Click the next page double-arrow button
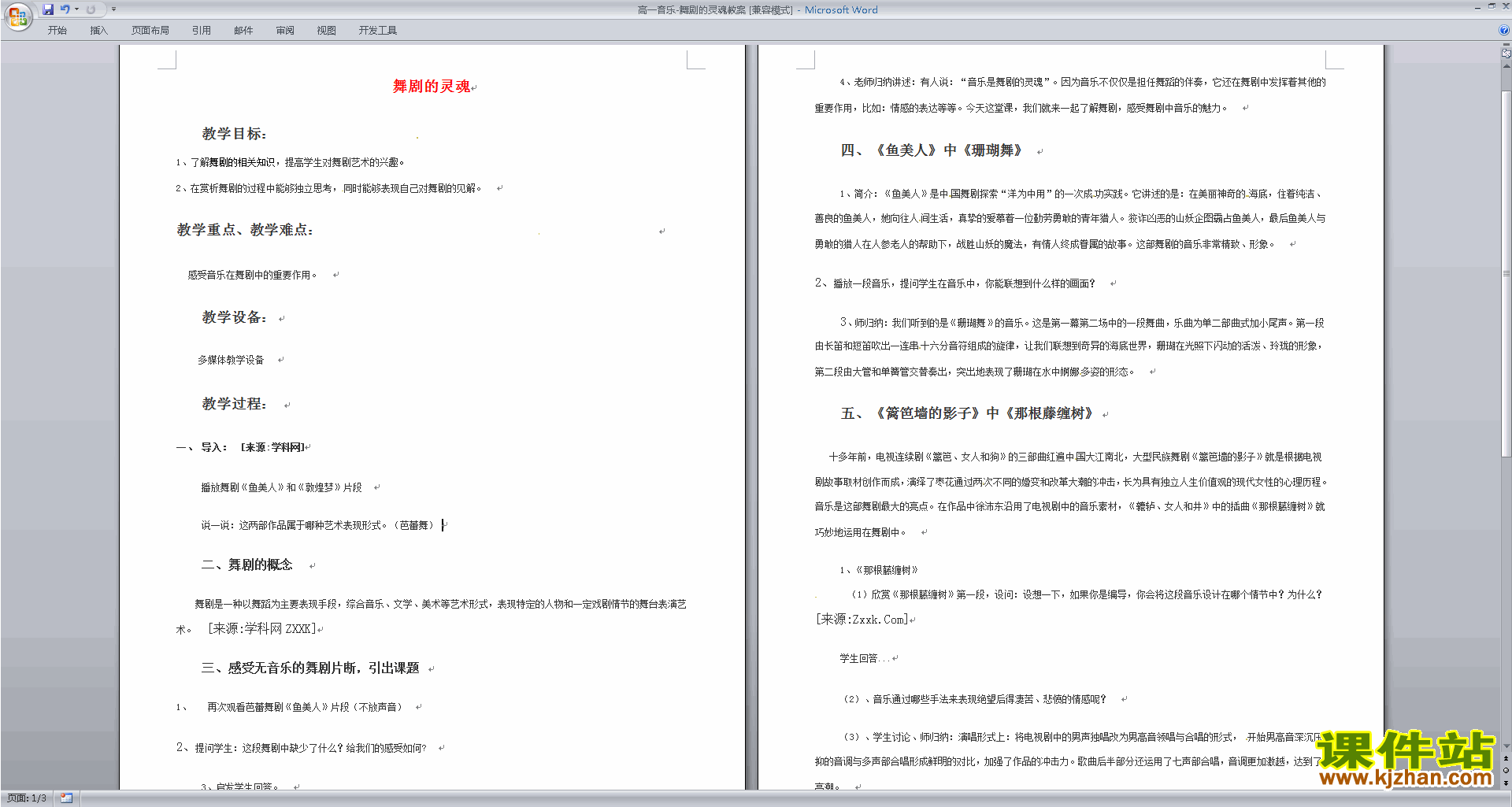The height and width of the screenshot is (807, 1512). point(1506,783)
